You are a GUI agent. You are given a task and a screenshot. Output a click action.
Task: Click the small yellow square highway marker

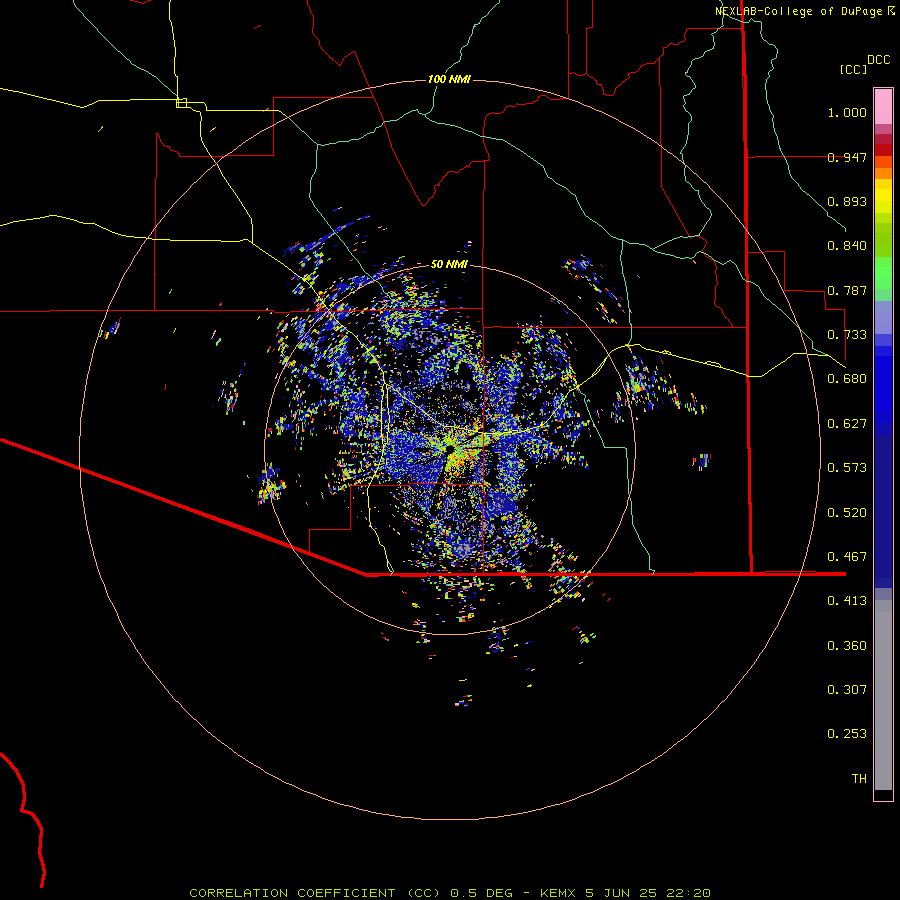click(181, 103)
